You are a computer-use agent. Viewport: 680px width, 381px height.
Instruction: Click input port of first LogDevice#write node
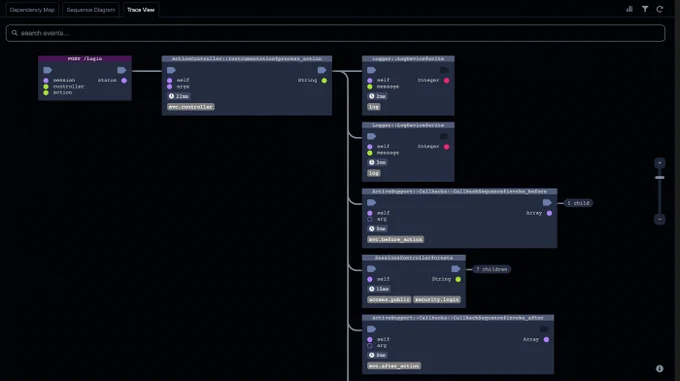click(372, 70)
